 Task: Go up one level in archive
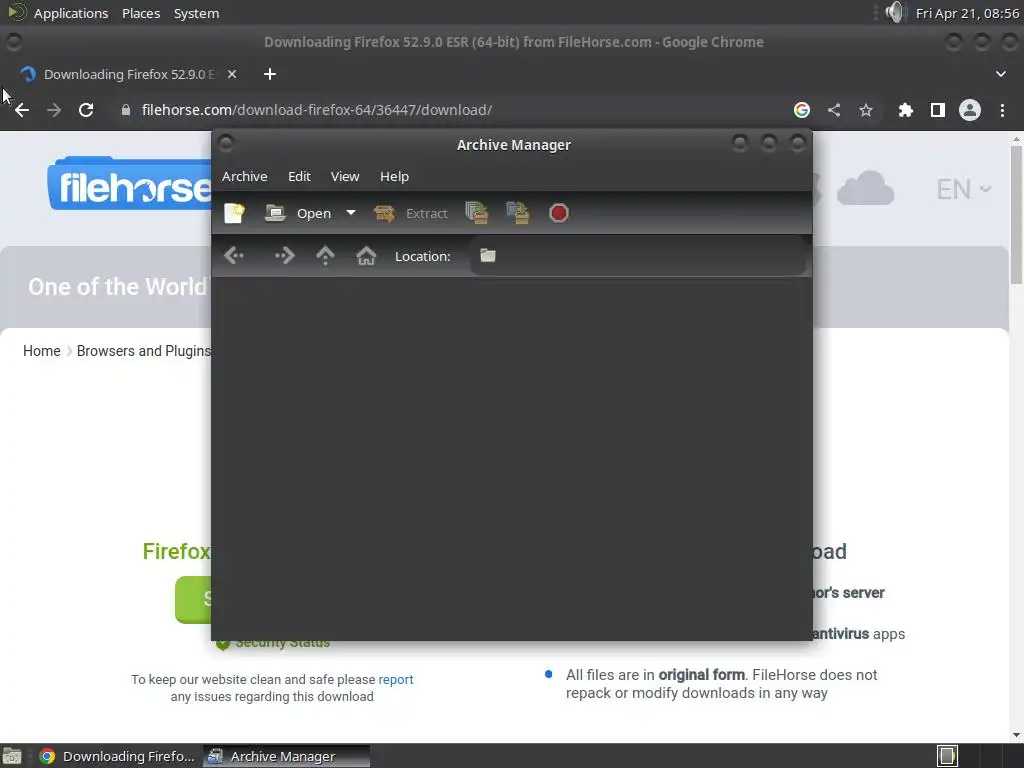tap(325, 255)
